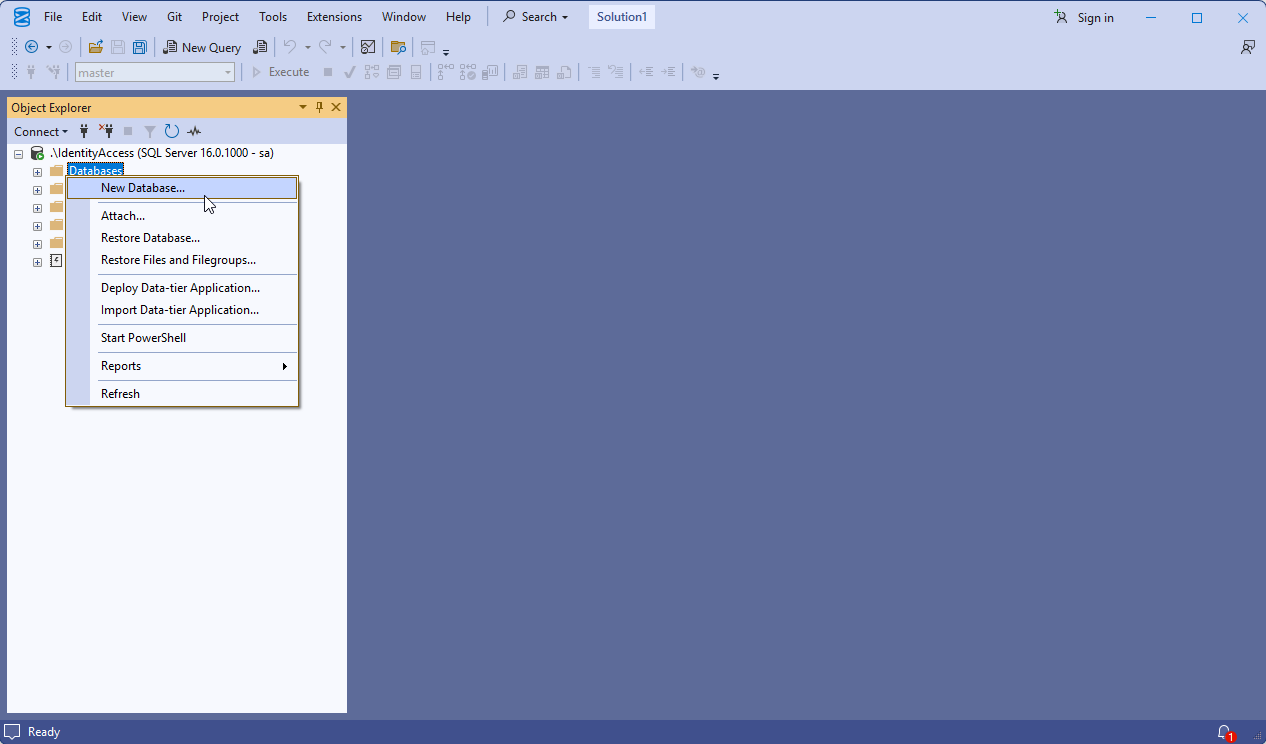Click the Undo arrow icon
The height and width of the screenshot is (744, 1266).
pyautogui.click(x=289, y=47)
